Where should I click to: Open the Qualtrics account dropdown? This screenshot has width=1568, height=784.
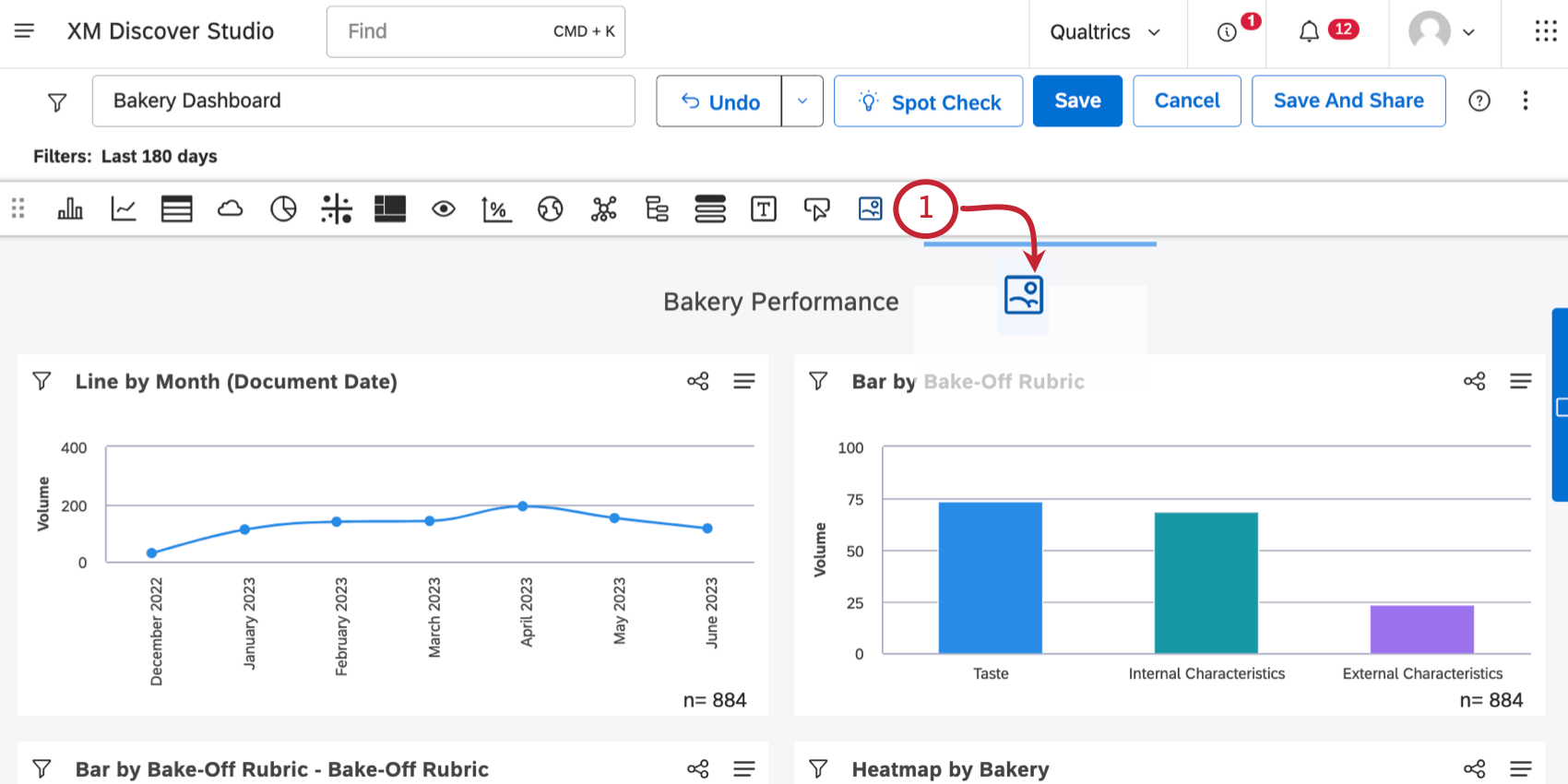[x=1105, y=32]
